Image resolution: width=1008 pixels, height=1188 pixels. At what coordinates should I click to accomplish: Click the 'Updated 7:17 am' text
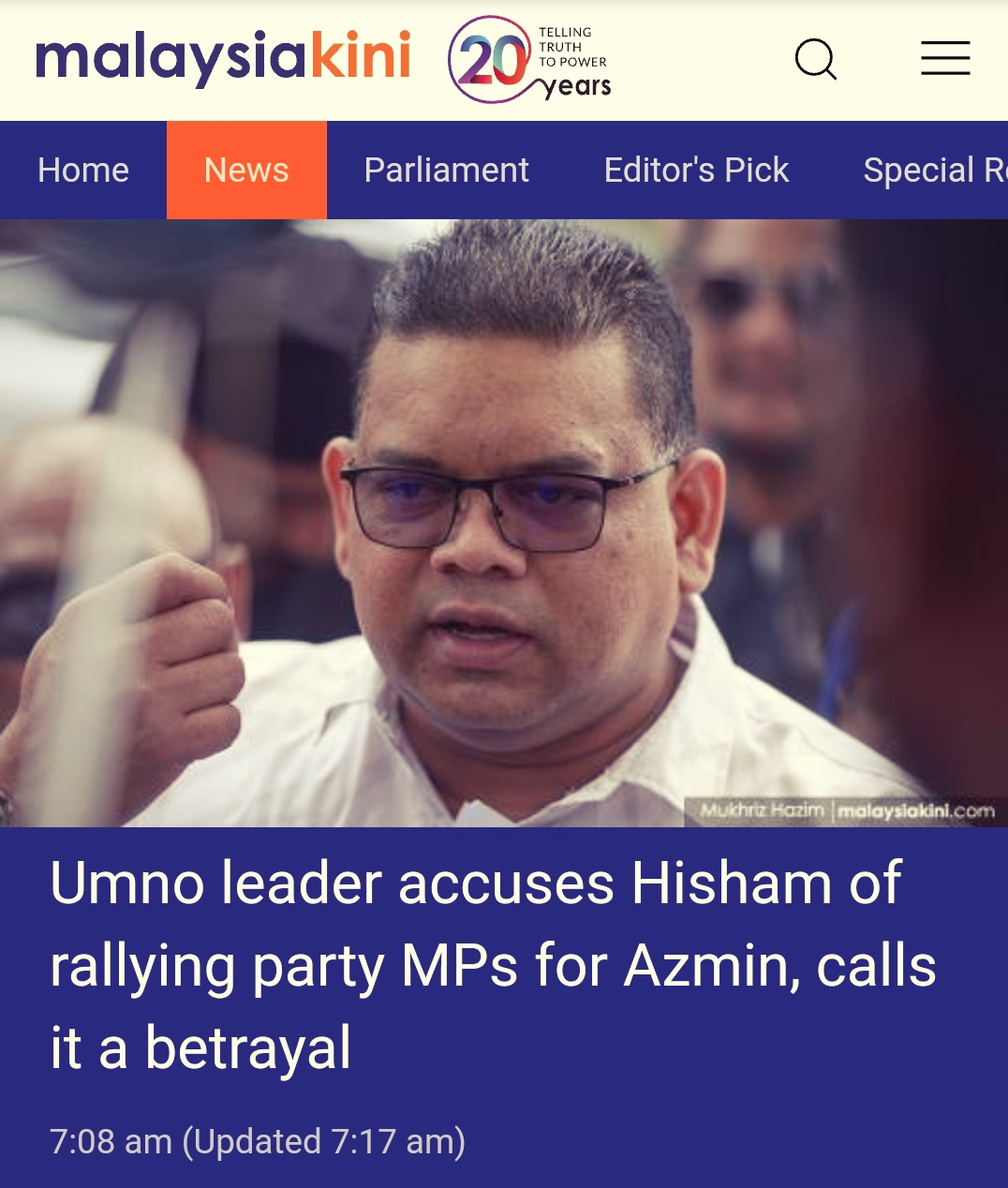click(324, 1142)
